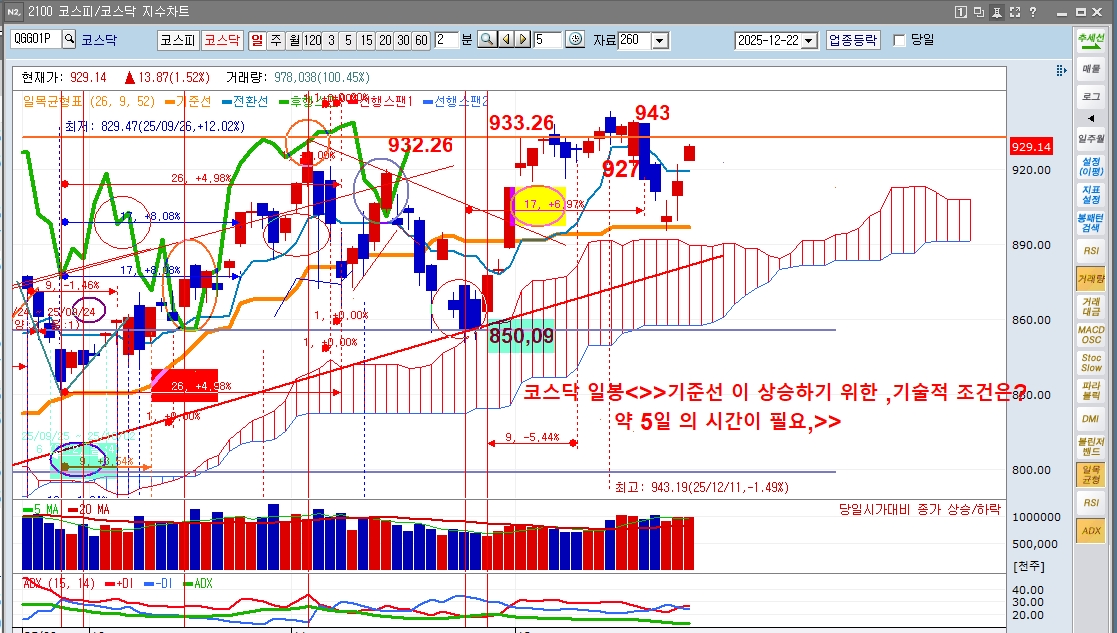
Task: Toggle the 일목균형 Ichimoku indicator
Action: pyautogui.click(x=1091, y=474)
